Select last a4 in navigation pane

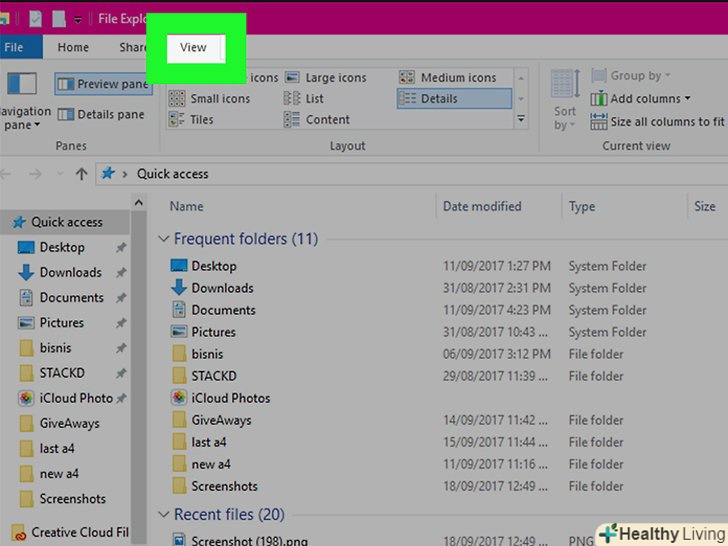point(57,448)
